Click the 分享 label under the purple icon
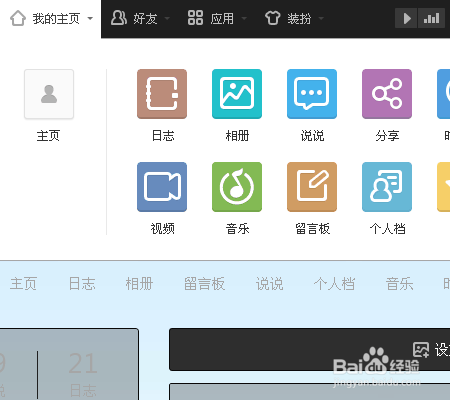450x400 pixels. [387, 136]
